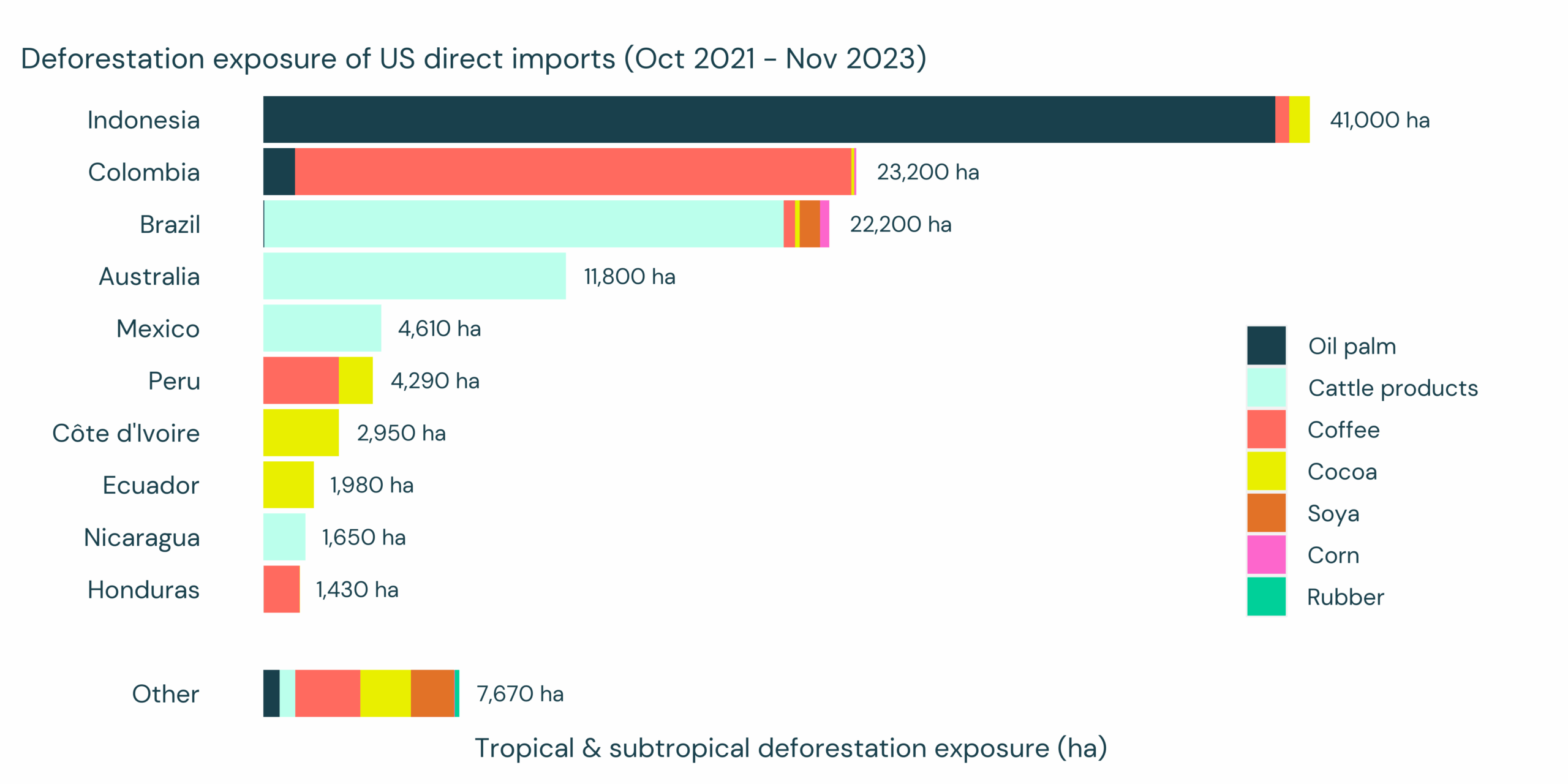Click Colombia's coffee bar segment
Image resolution: width=1568 pixels, height=784 pixels.
[x=573, y=171]
